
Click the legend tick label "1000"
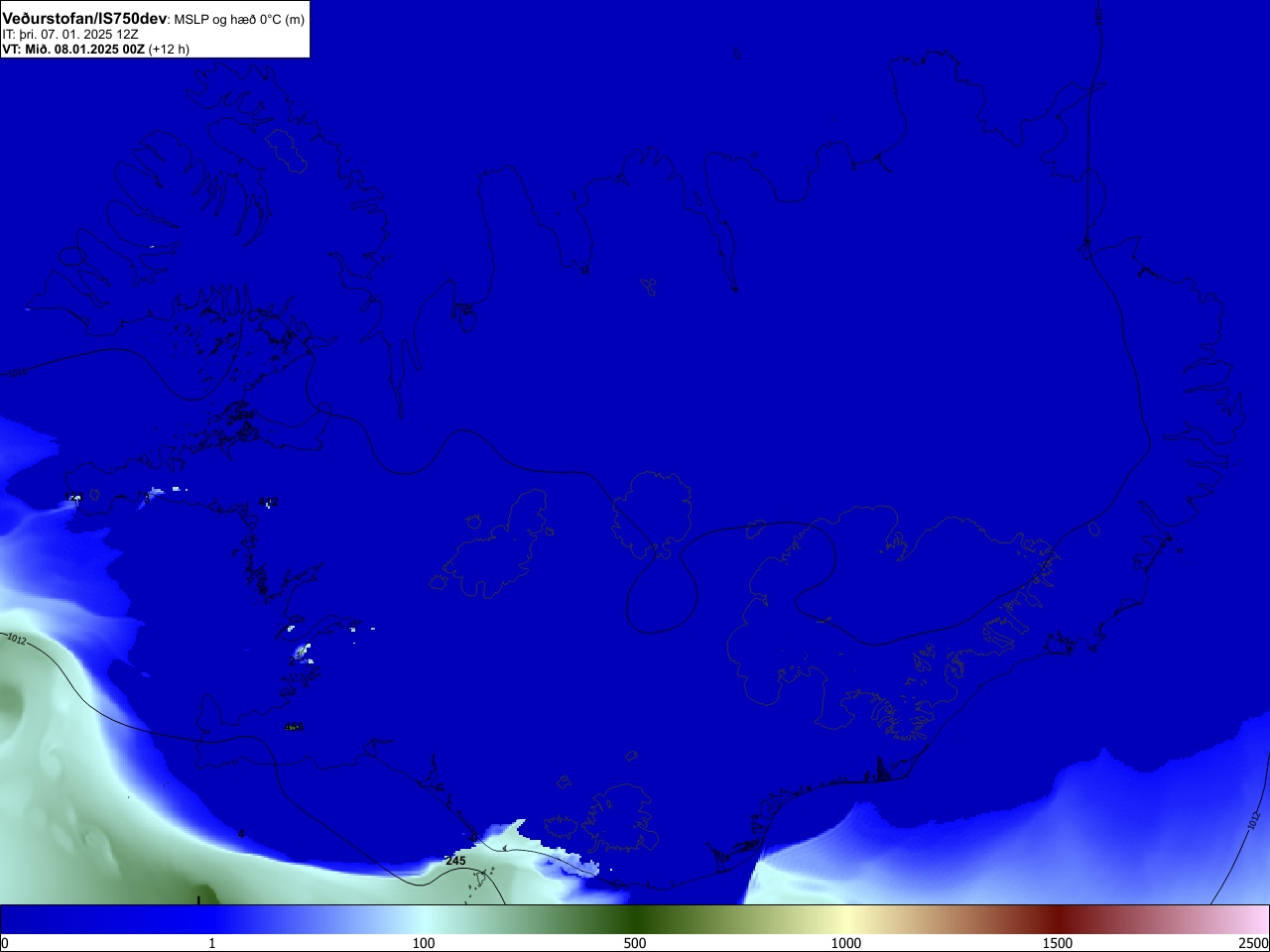[x=846, y=943]
